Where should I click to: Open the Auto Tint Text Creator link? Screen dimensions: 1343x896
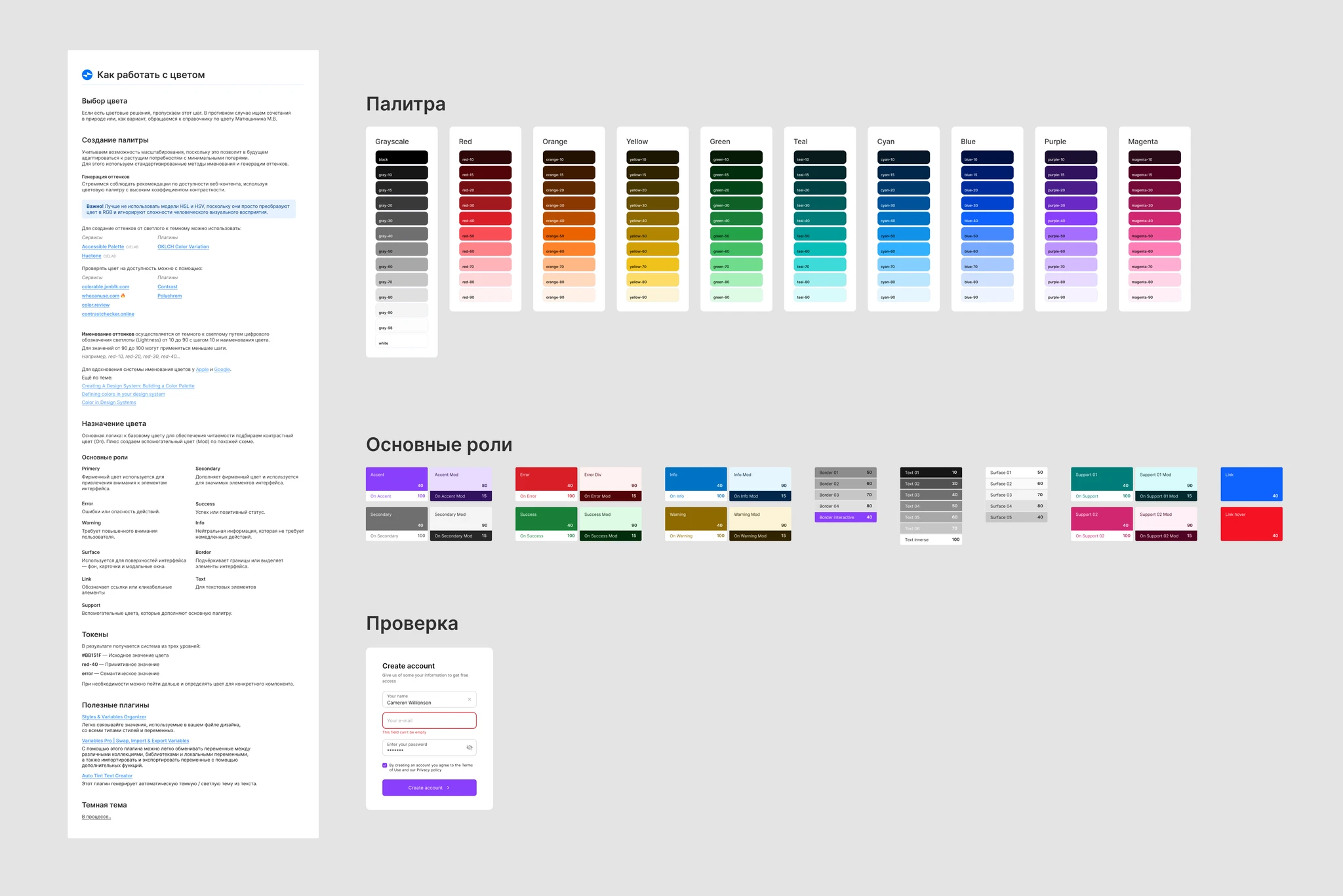point(107,775)
